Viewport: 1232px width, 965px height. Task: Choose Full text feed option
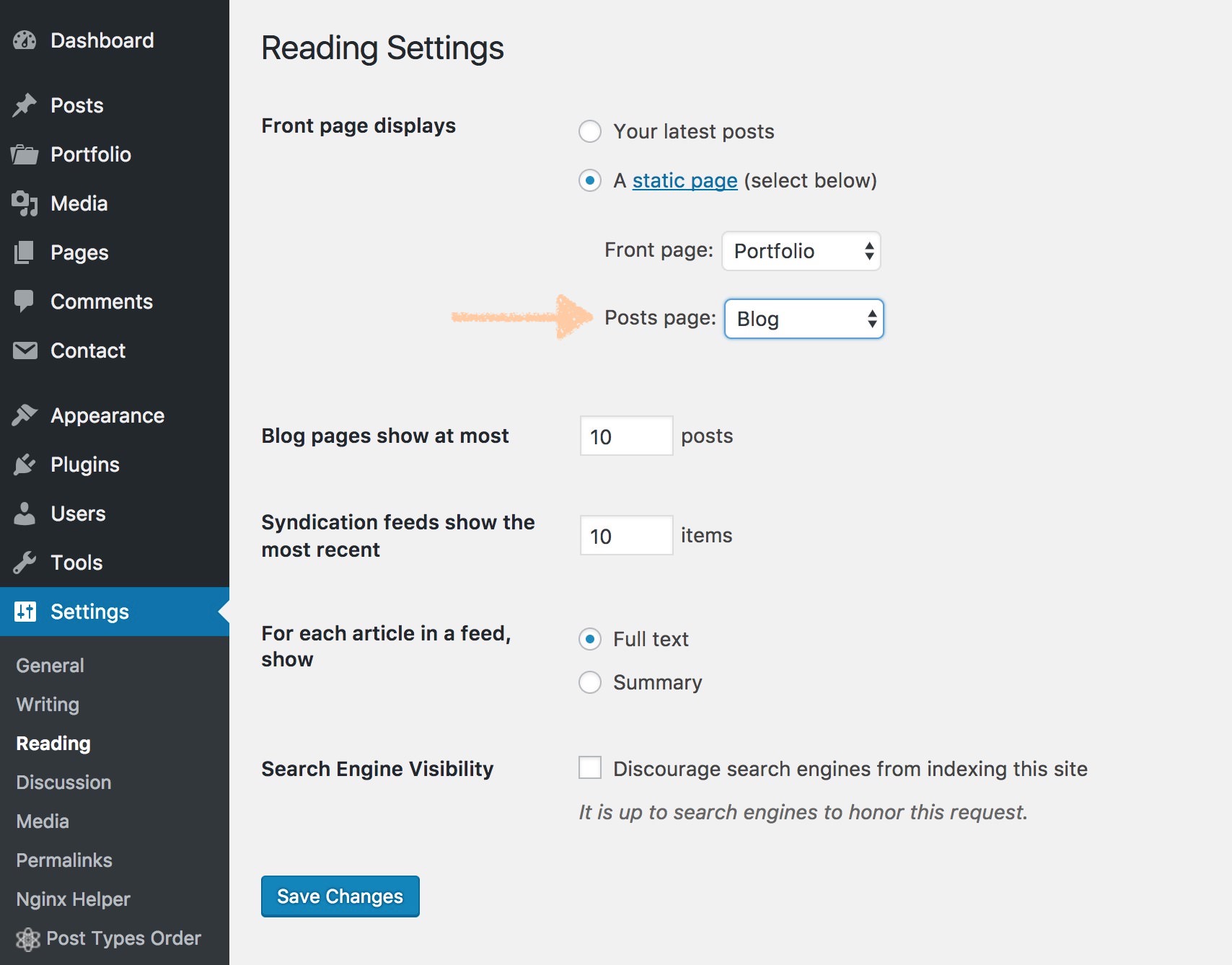pos(590,639)
